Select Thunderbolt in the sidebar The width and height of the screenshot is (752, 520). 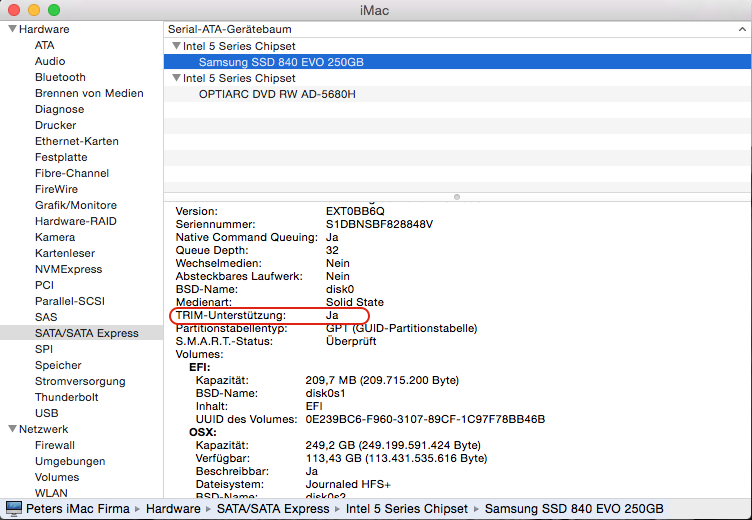point(67,397)
